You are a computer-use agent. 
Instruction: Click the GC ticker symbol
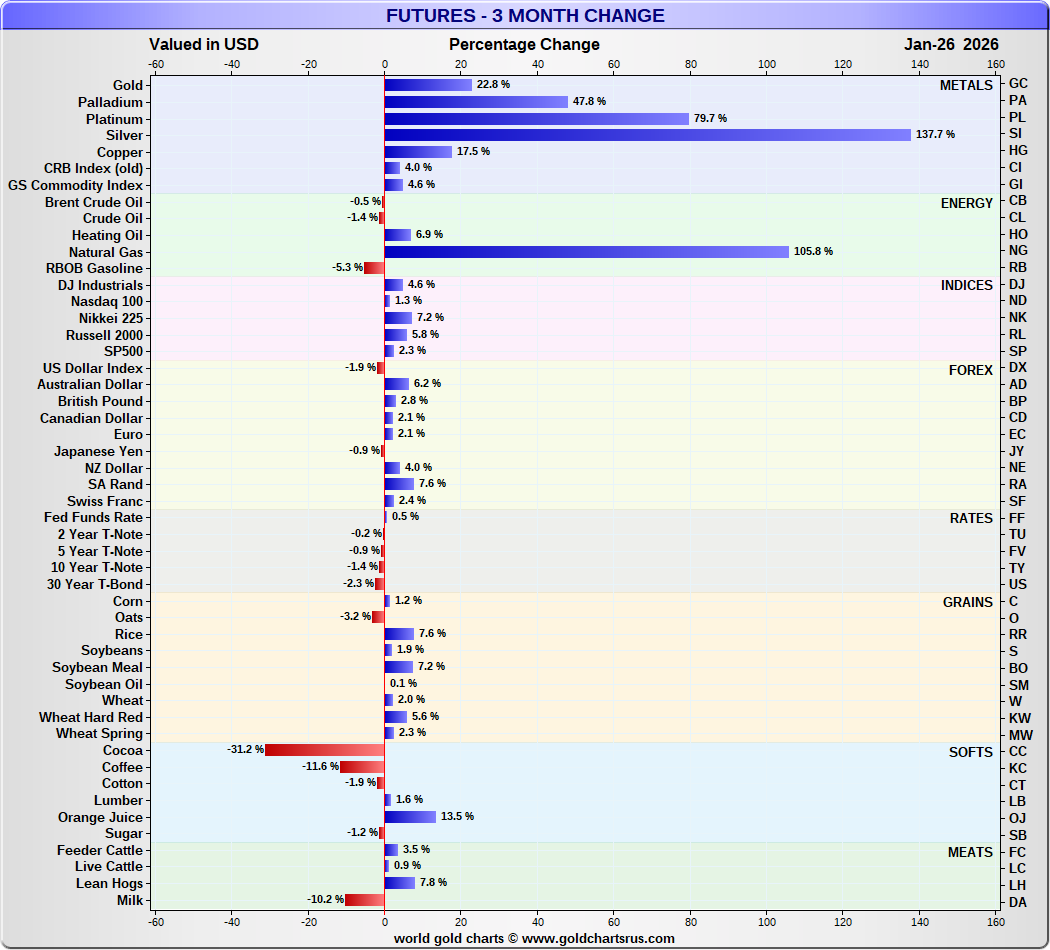[x=1018, y=83]
